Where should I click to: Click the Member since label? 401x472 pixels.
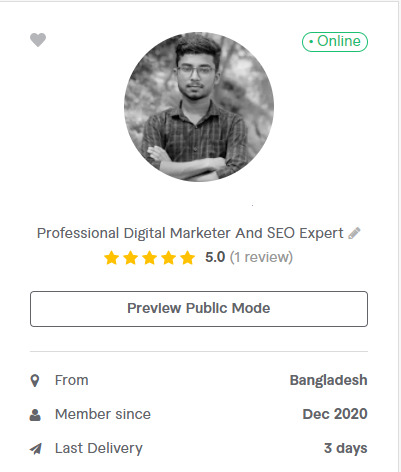pyautogui.click(x=103, y=414)
